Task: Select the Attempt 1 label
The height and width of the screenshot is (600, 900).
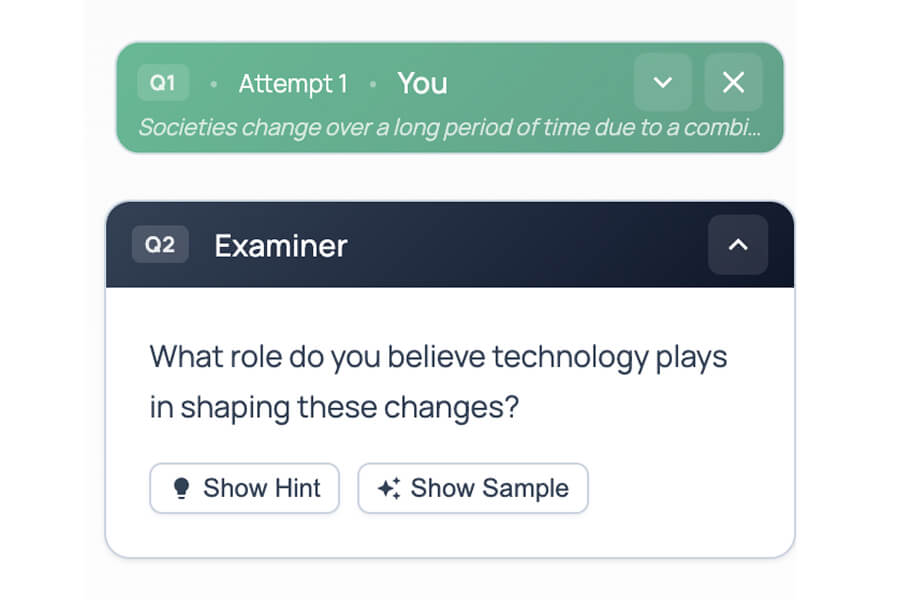Action: tap(293, 84)
